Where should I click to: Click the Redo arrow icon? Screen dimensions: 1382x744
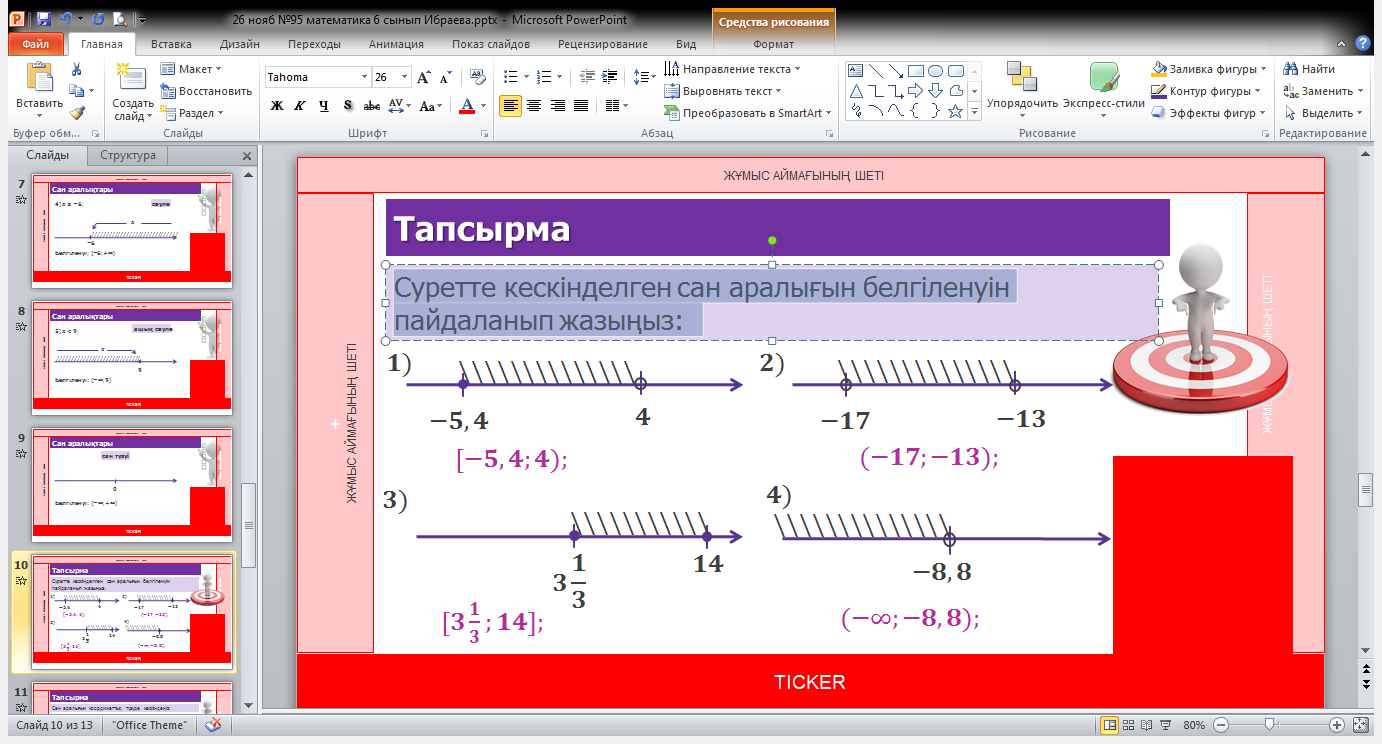tap(97, 19)
